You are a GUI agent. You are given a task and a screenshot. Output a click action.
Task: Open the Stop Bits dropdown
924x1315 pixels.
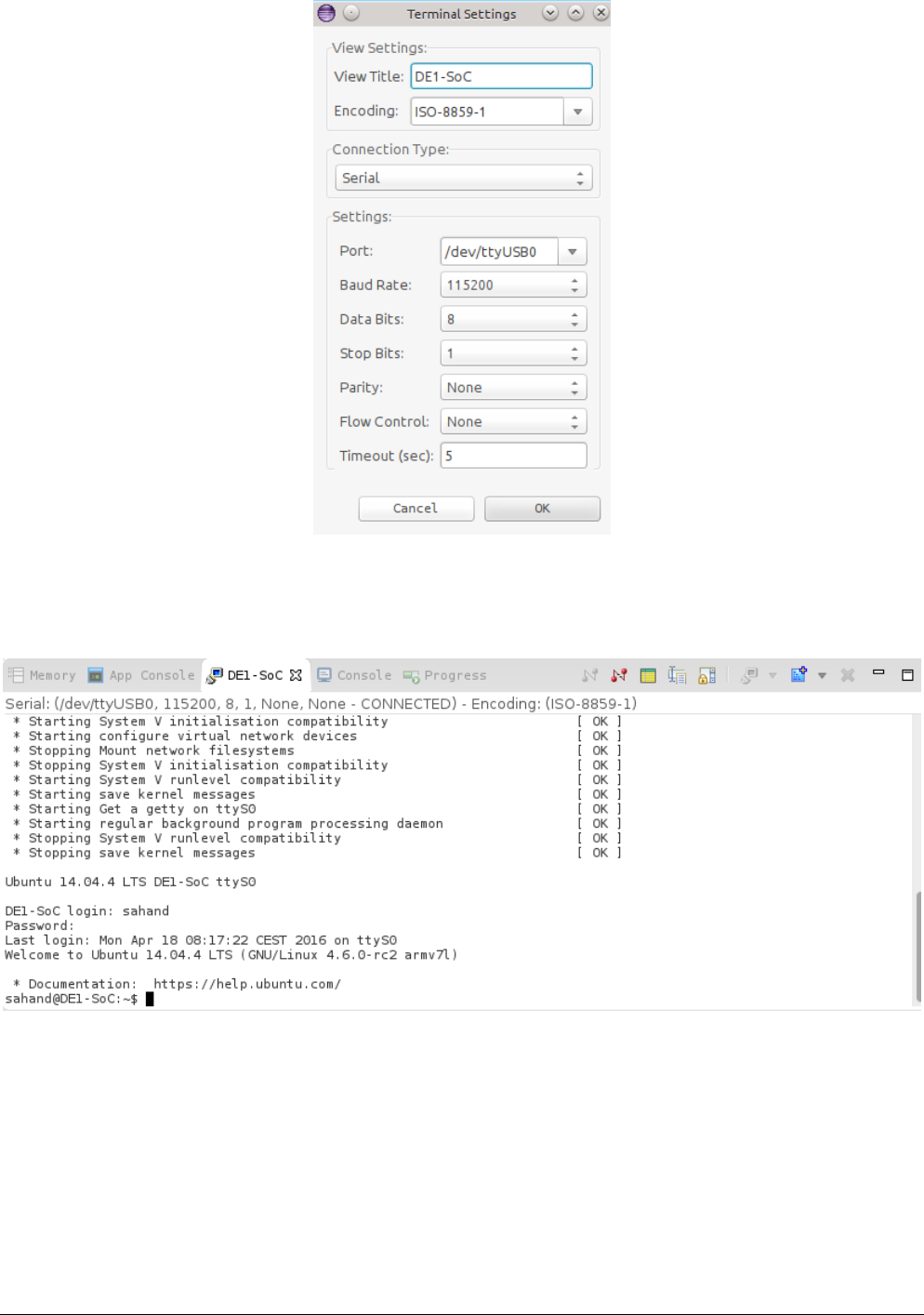pos(513,353)
